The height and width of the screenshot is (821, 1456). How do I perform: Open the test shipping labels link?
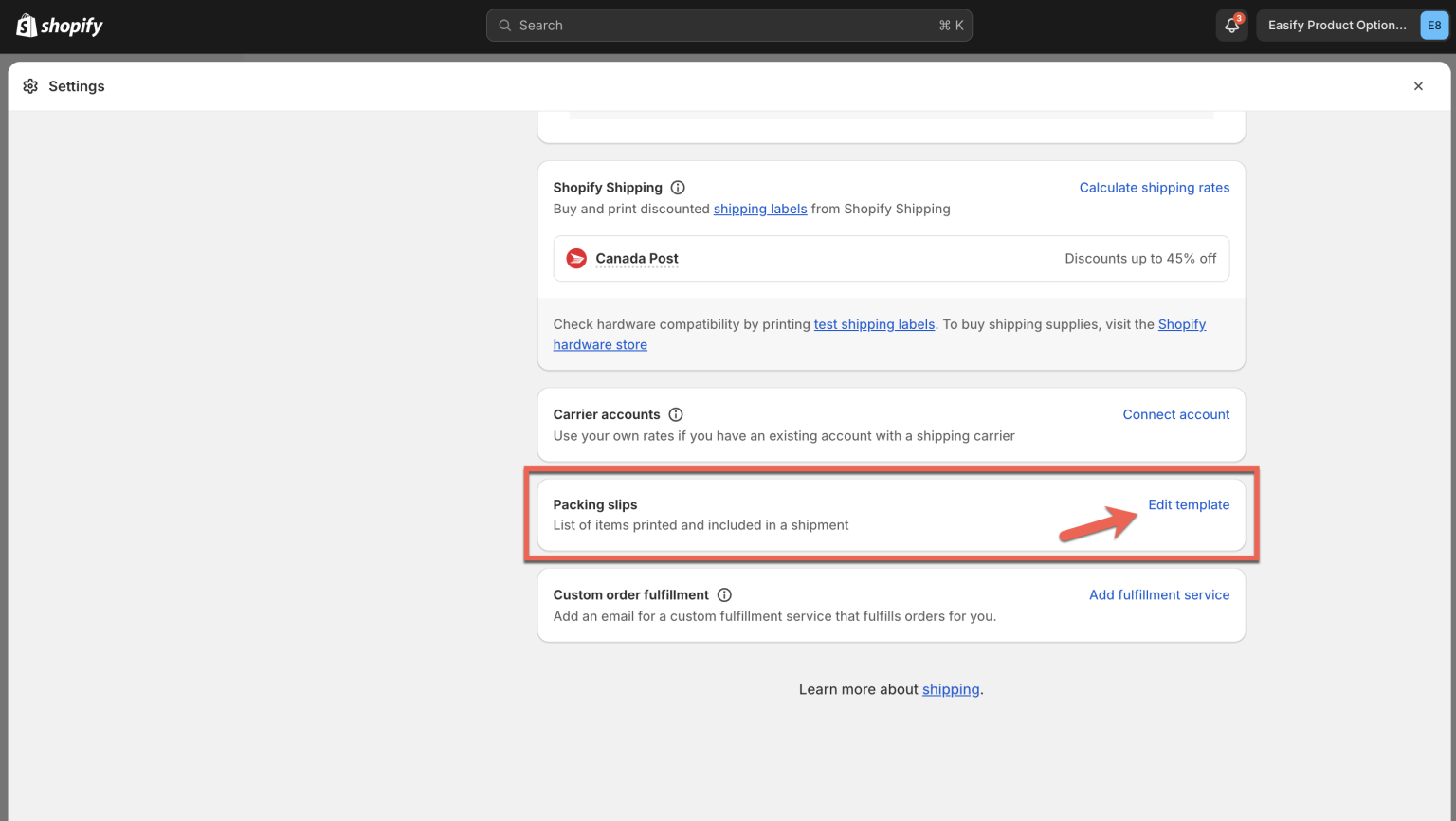pyautogui.click(x=874, y=324)
